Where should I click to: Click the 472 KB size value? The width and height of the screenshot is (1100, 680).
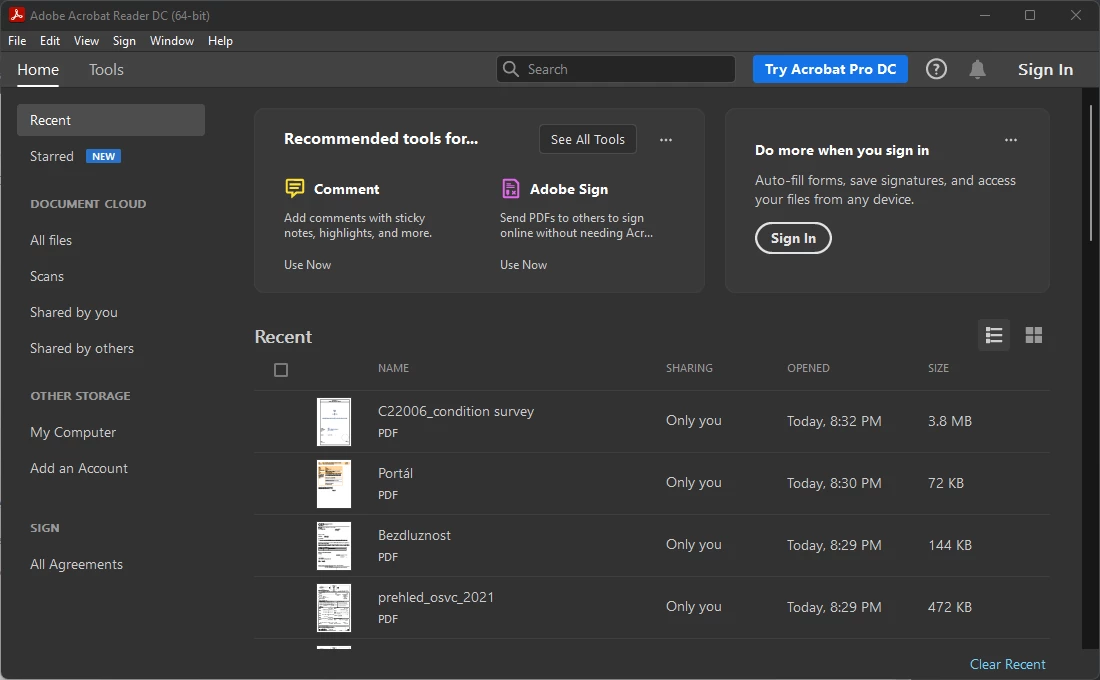950,607
